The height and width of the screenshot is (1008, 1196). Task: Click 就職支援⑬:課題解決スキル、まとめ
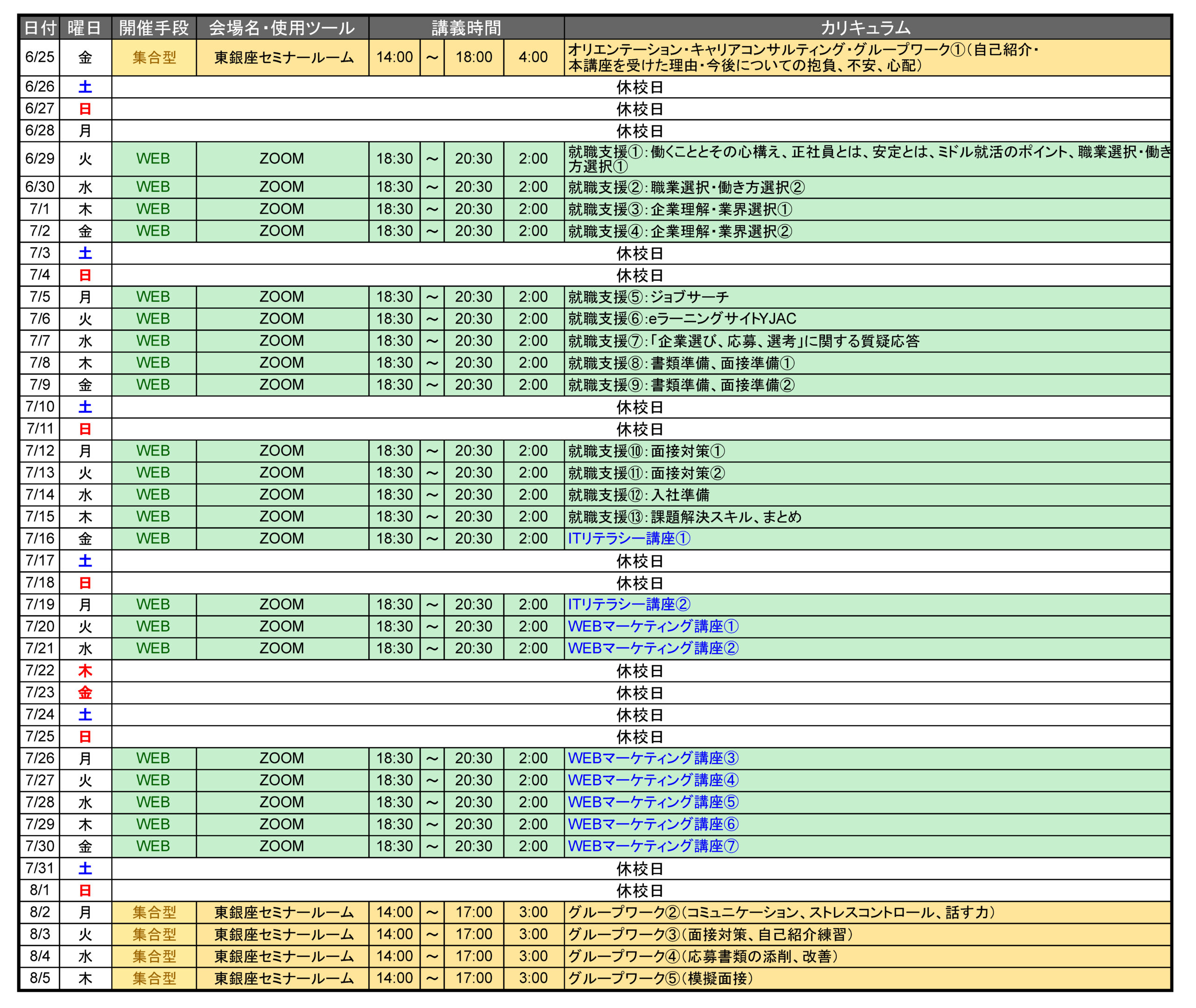[684, 517]
